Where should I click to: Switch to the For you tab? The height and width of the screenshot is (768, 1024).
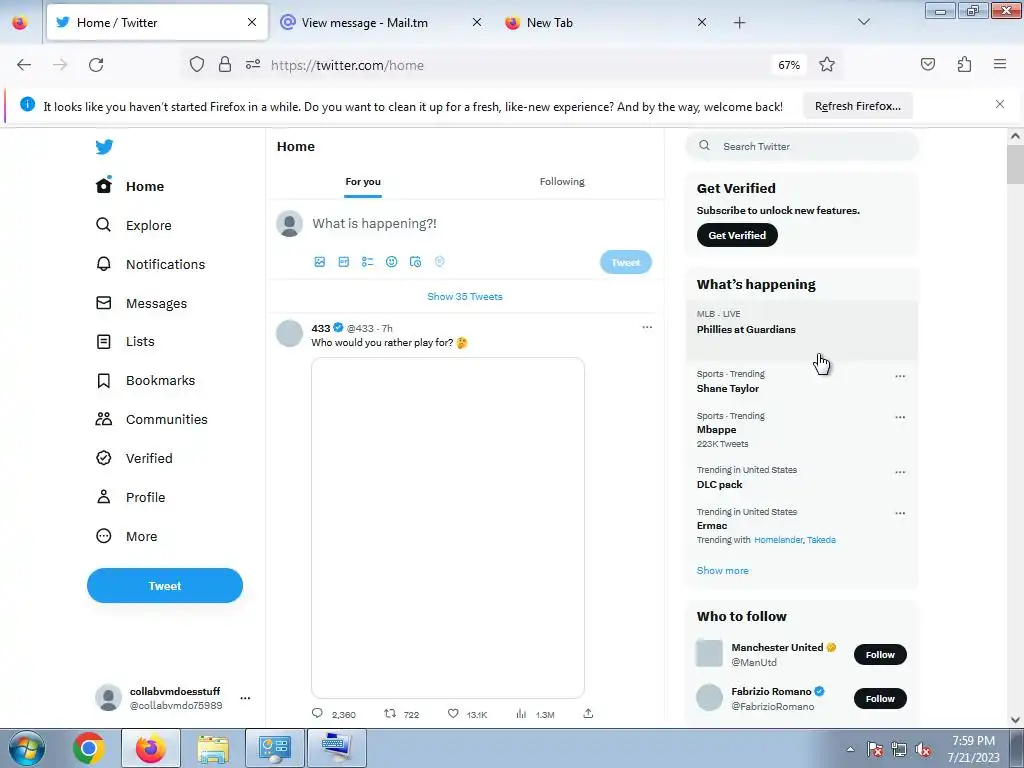pos(363,182)
